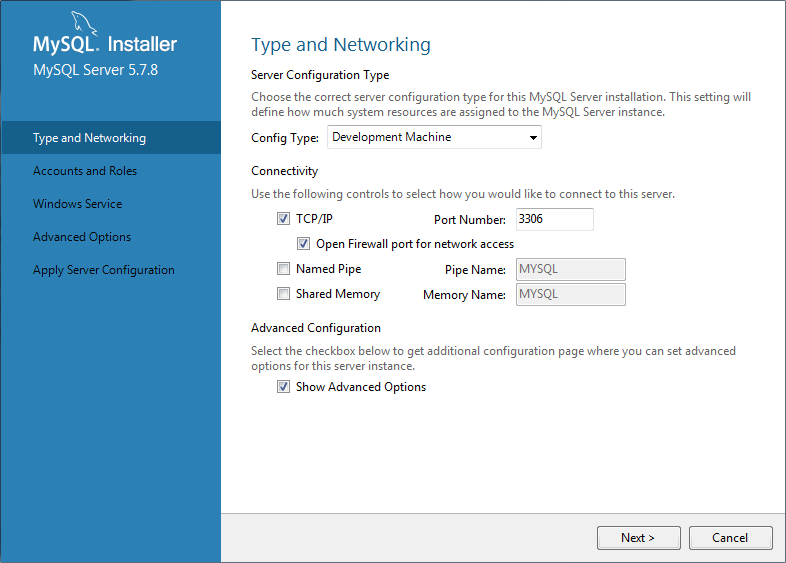This screenshot has height=563, width=786.
Task: Click the Cancel button
Action: click(x=730, y=538)
